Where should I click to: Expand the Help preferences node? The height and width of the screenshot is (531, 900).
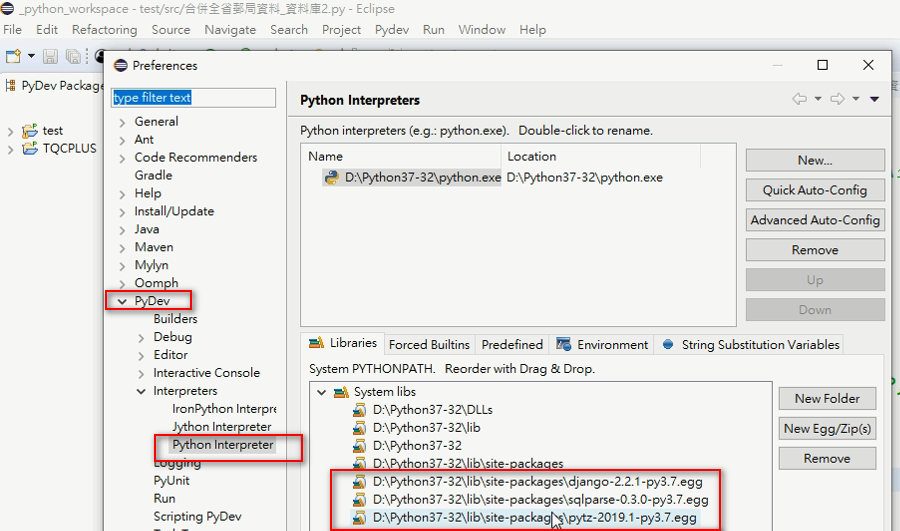(x=122, y=194)
